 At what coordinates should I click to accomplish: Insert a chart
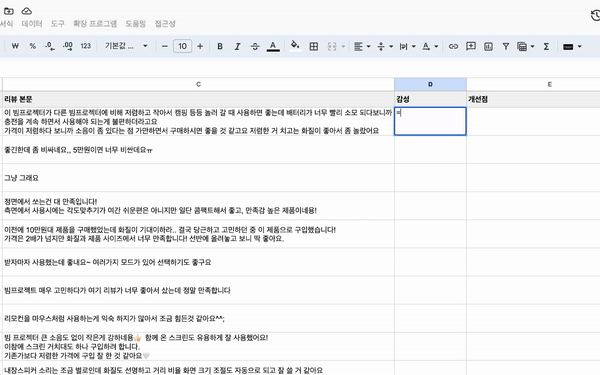coord(488,46)
